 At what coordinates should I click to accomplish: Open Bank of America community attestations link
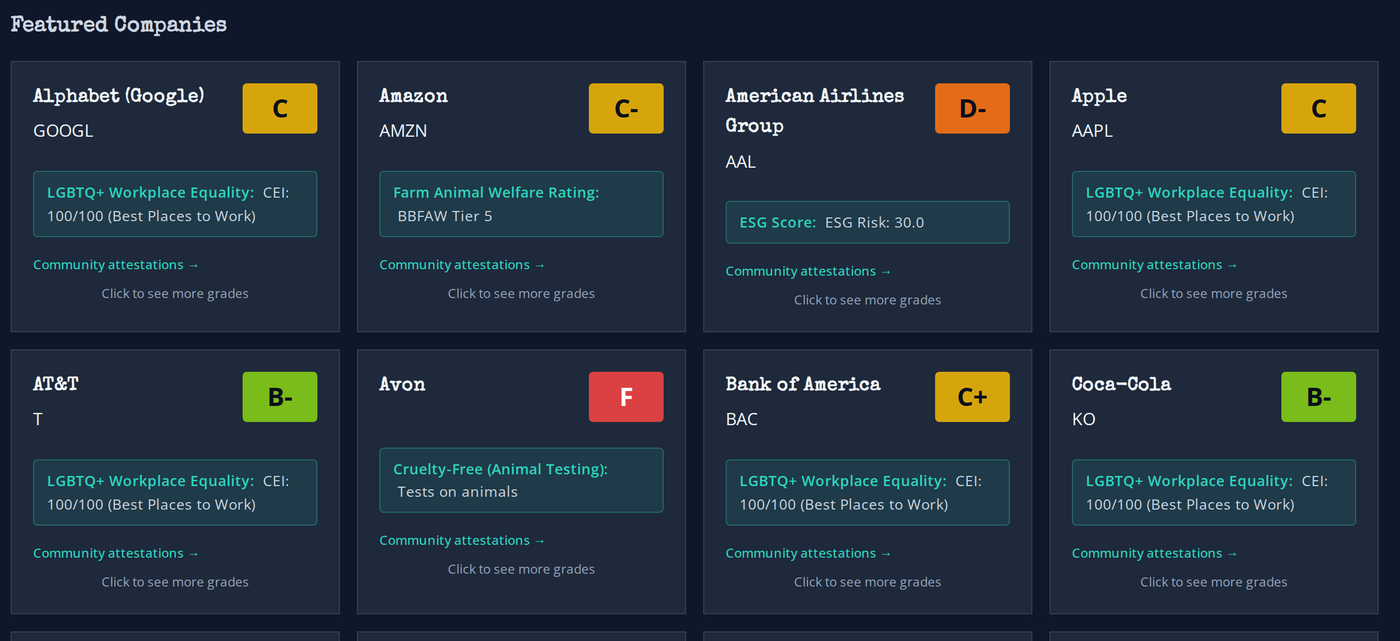point(808,553)
